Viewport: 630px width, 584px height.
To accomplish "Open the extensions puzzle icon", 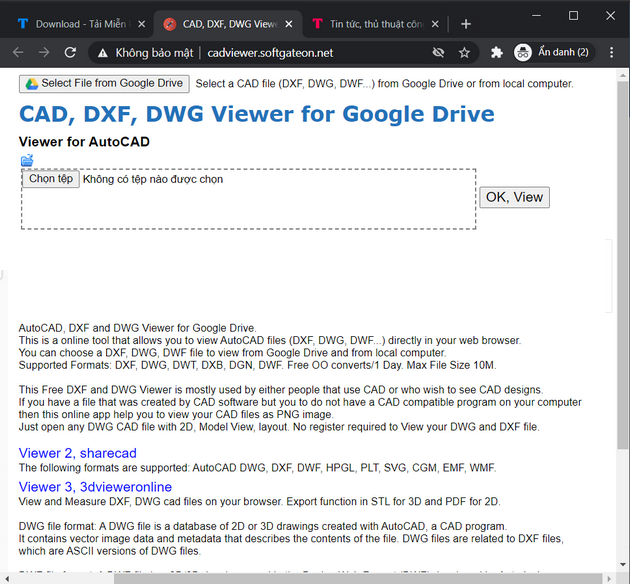I will click(x=497, y=53).
